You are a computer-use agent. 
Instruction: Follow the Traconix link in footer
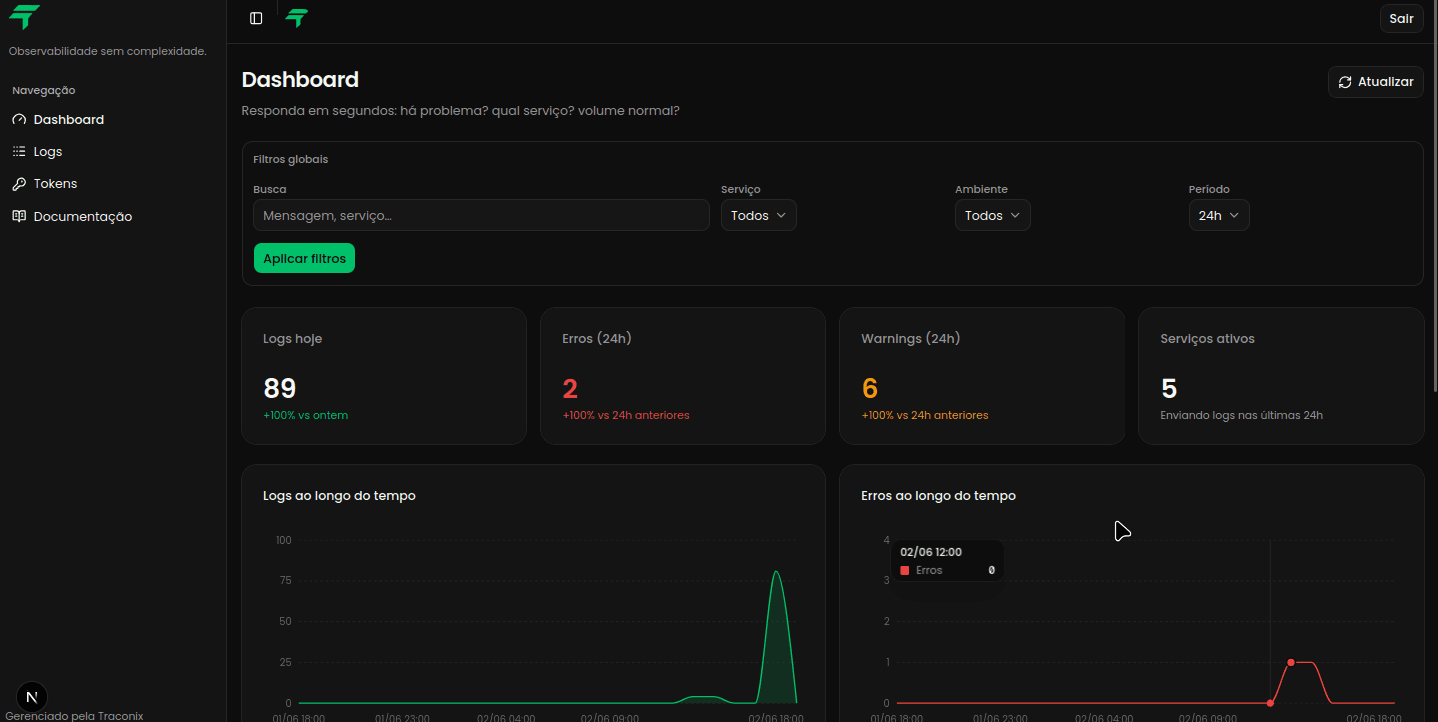[121, 716]
